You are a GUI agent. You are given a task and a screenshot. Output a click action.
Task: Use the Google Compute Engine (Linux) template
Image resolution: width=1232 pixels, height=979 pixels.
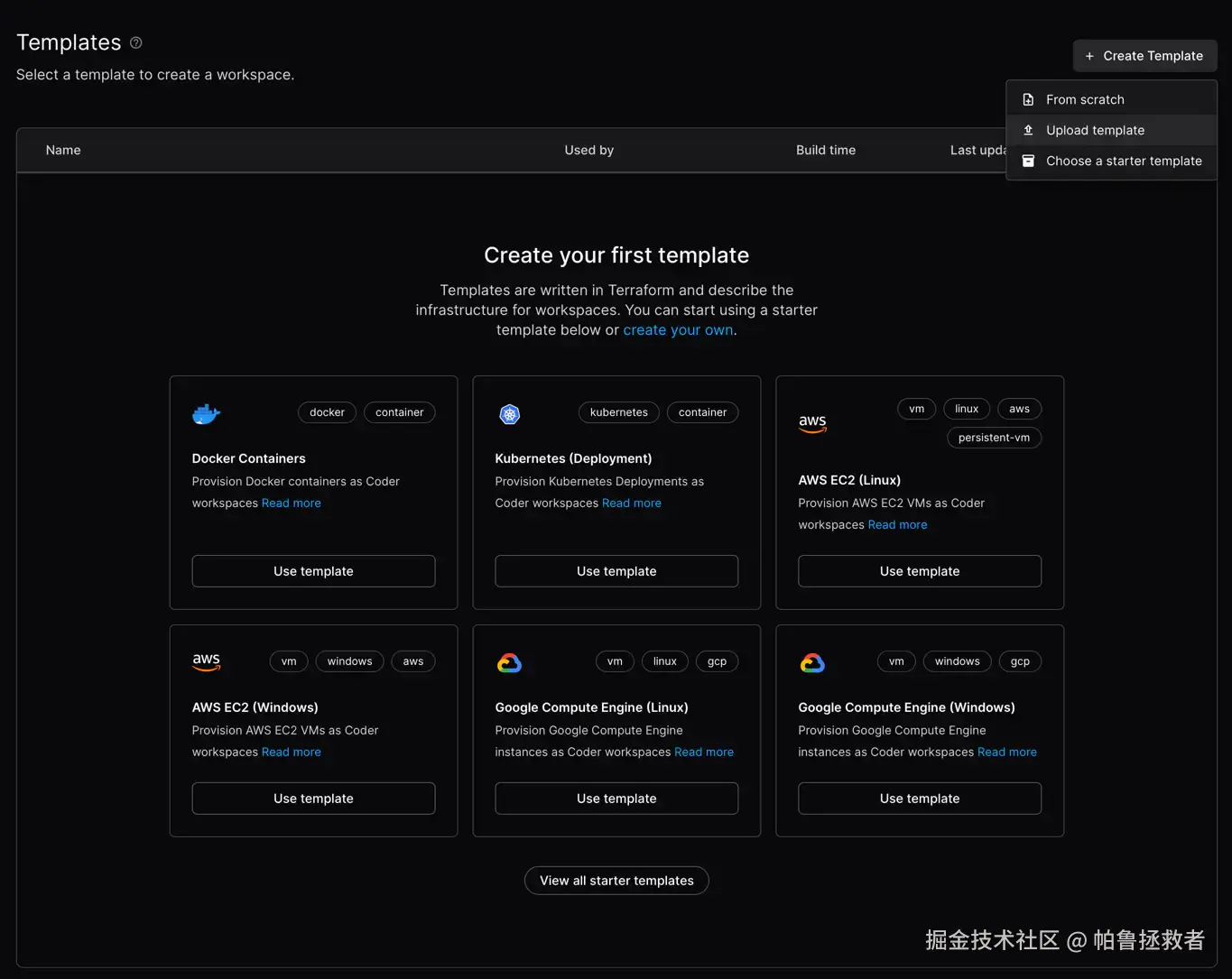tap(616, 799)
